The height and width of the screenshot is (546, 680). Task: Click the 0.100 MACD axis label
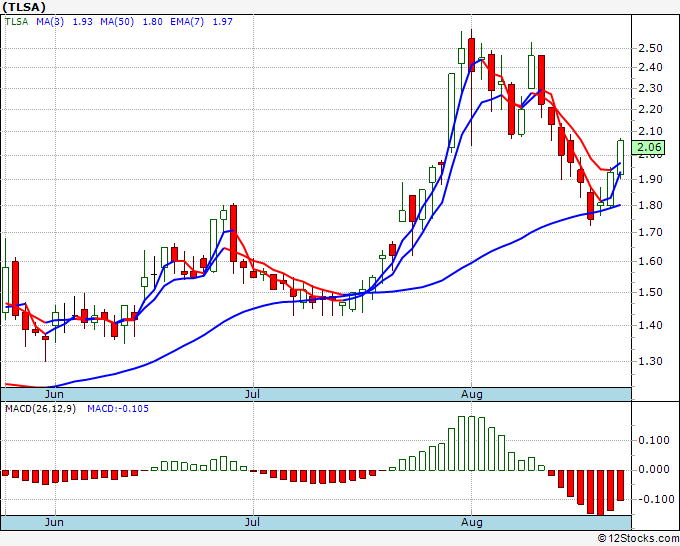(654, 441)
